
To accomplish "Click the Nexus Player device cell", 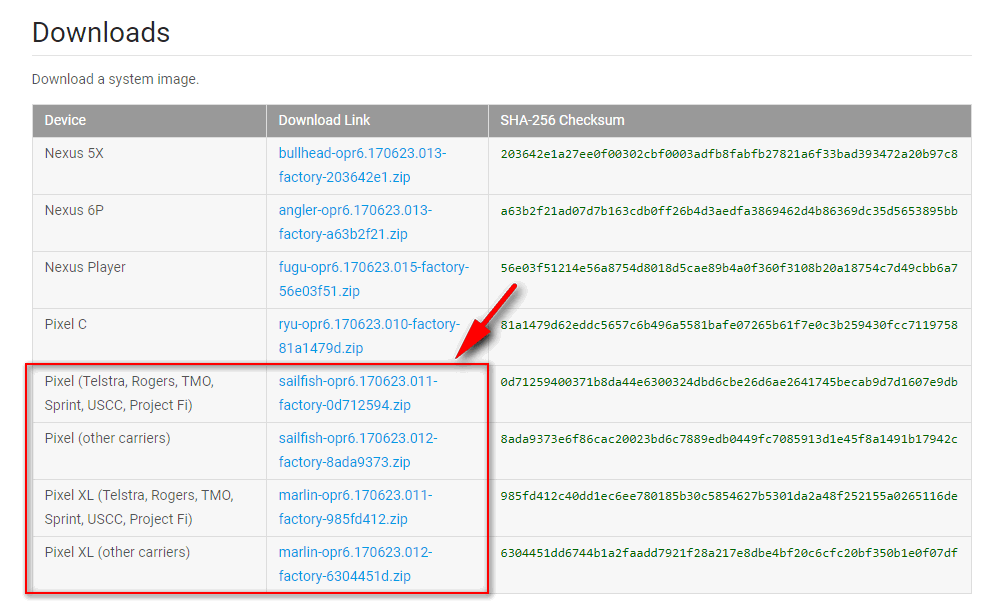I will pos(85,267).
